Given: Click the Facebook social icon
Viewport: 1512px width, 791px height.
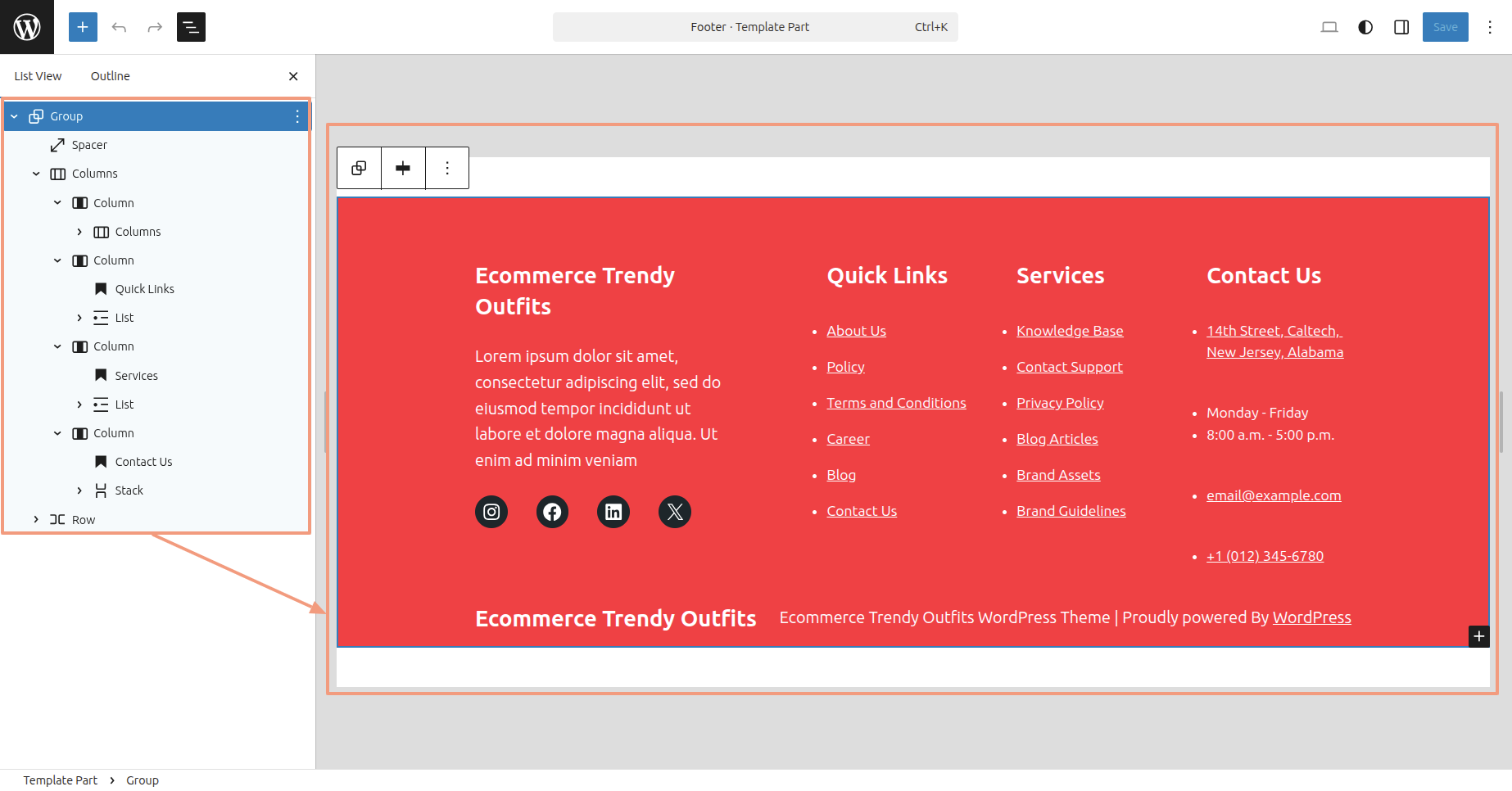Looking at the screenshot, I should (552, 512).
